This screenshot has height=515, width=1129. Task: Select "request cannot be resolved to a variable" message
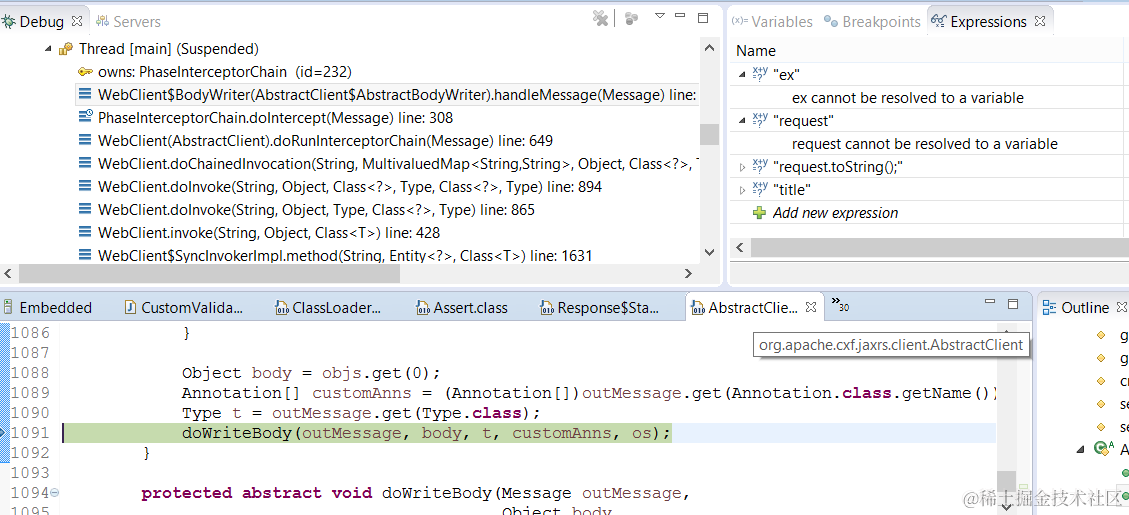pos(925,143)
